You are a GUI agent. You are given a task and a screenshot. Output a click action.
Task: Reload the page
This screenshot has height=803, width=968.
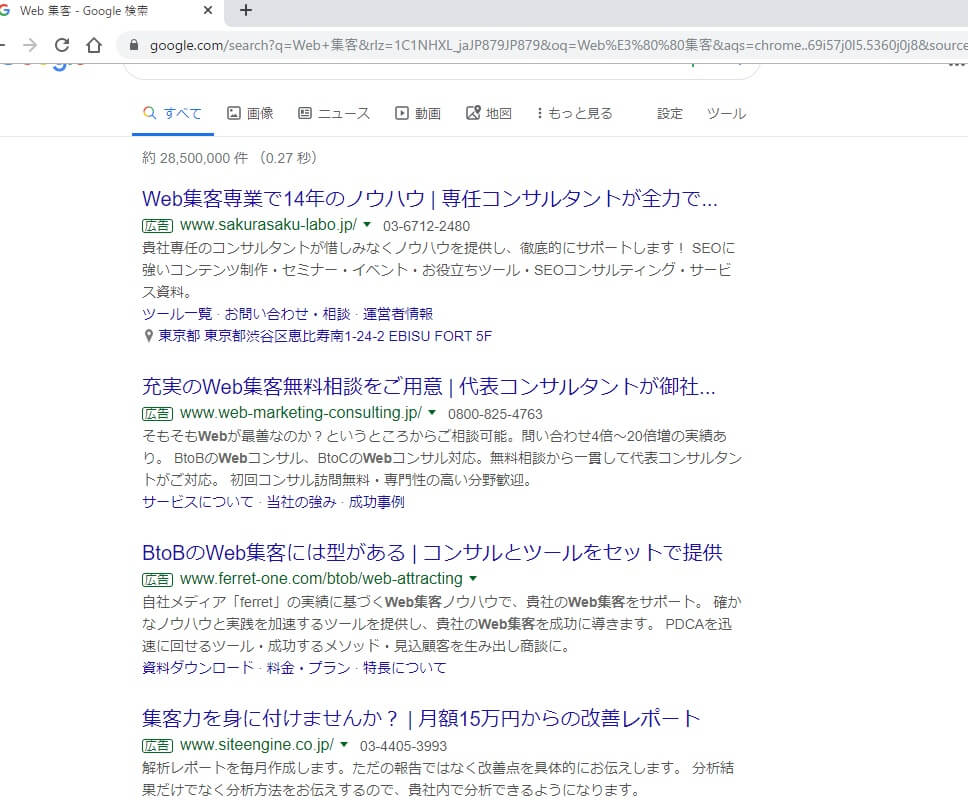[x=62, y=45]
